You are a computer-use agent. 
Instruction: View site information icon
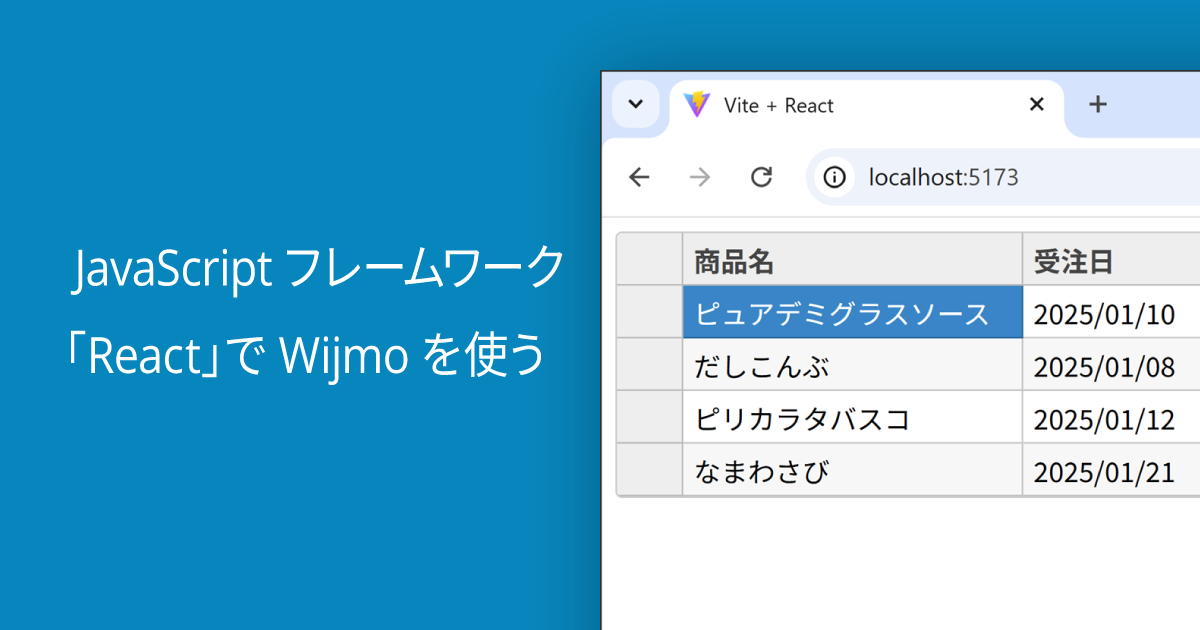coord(834,178)
